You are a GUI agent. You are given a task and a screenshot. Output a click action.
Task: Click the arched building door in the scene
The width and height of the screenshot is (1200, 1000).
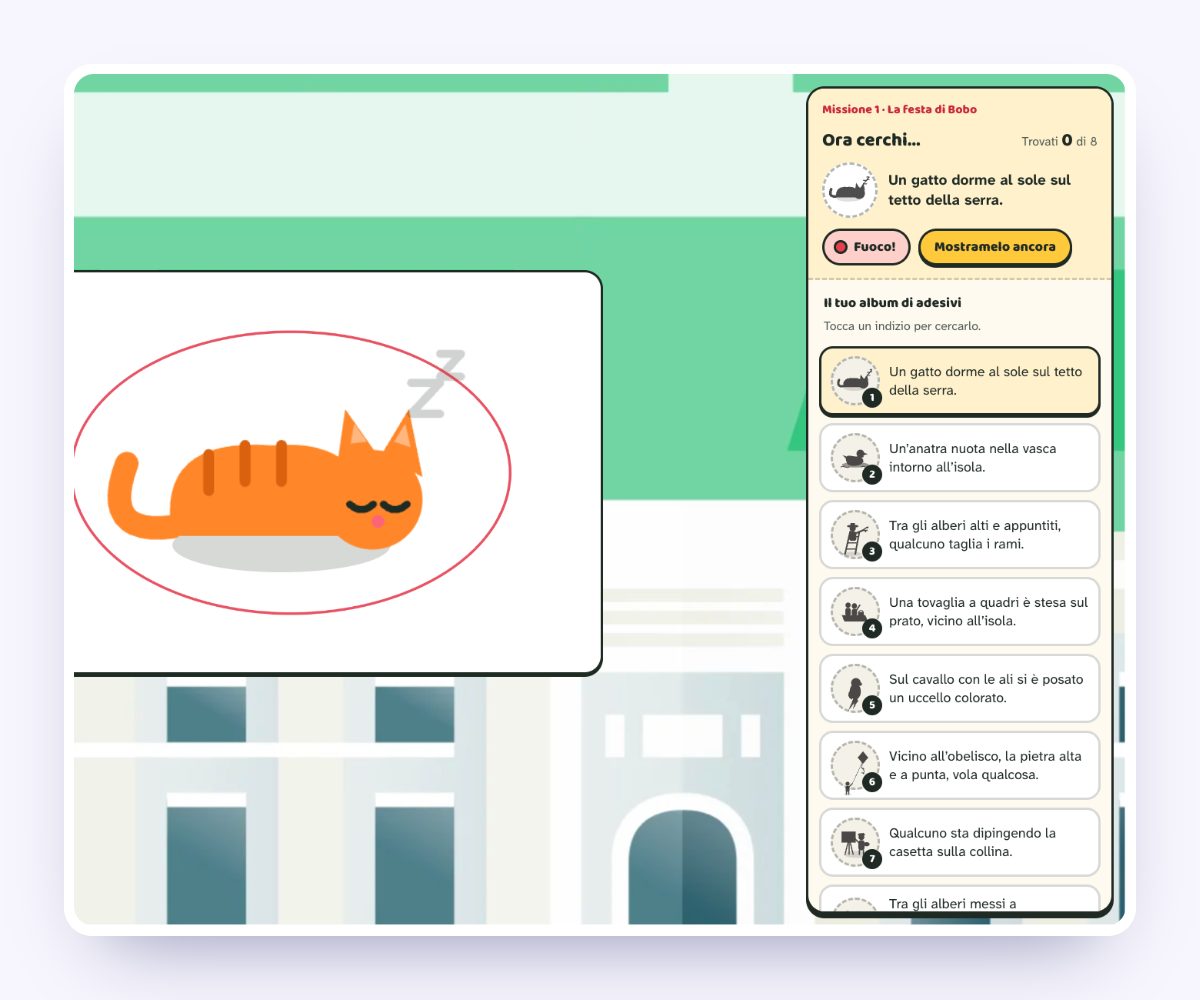[x=682, y=866]
